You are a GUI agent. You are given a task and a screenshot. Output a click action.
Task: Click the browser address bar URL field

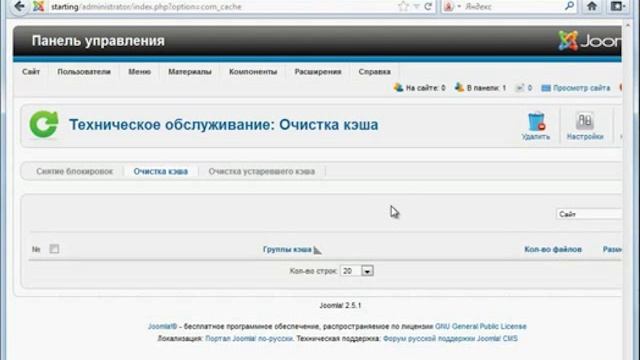tap(220, 7)
